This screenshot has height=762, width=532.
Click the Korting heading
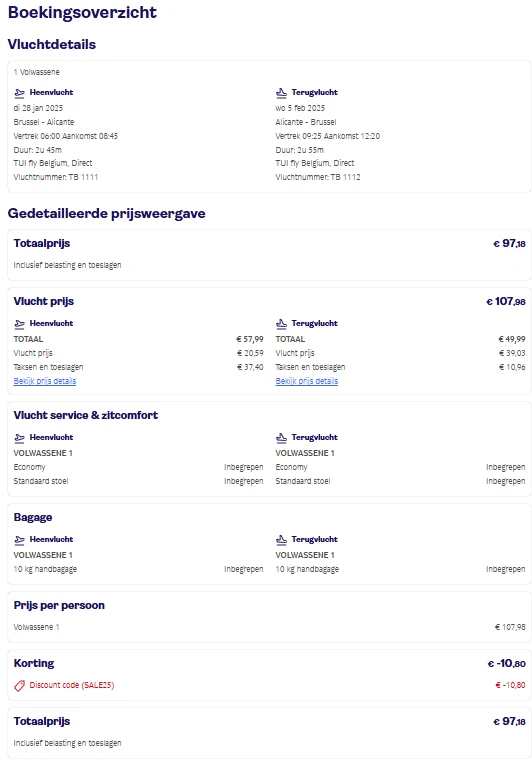point(34,663)
